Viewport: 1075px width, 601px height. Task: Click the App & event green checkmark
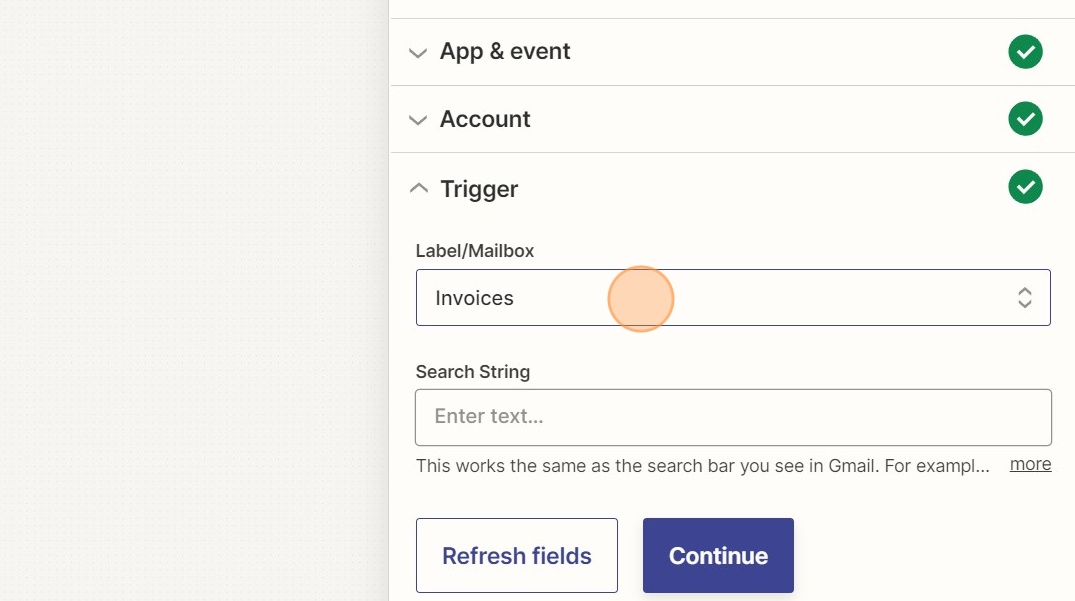(1025, 51)
